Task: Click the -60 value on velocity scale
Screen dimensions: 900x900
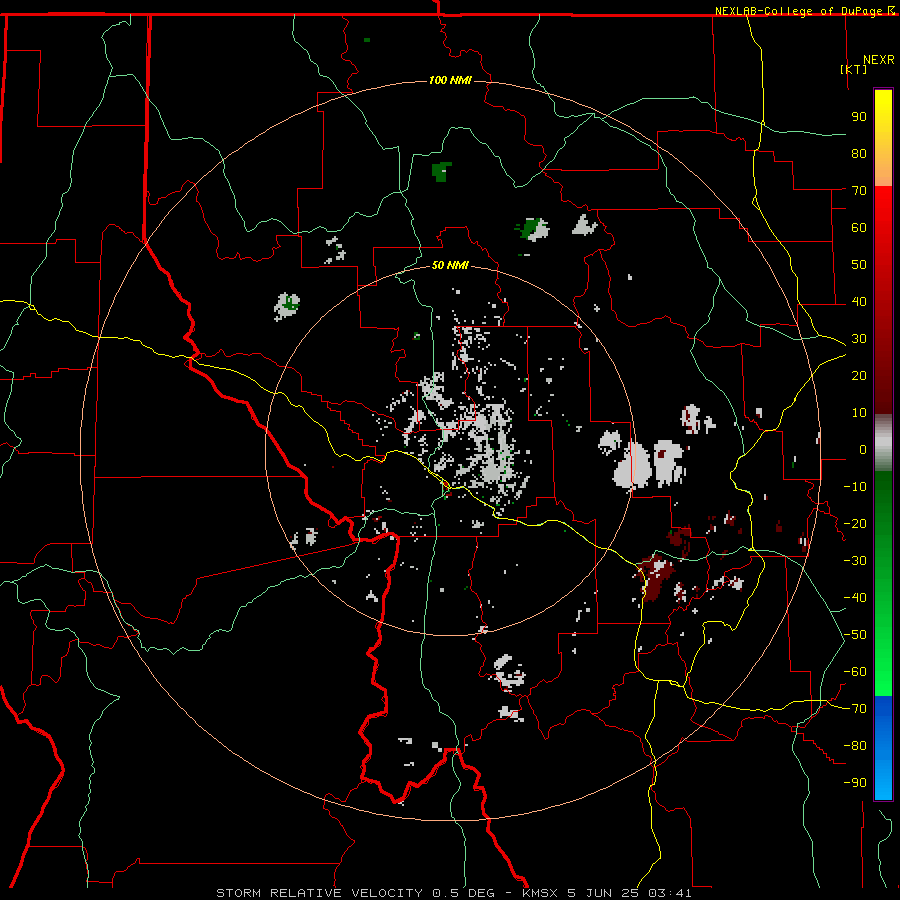Action: coord(855,672)
